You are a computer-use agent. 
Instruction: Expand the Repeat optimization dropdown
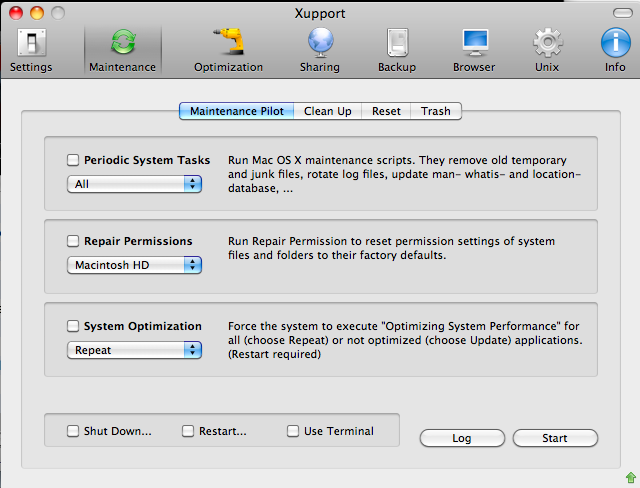coord(134,350)
